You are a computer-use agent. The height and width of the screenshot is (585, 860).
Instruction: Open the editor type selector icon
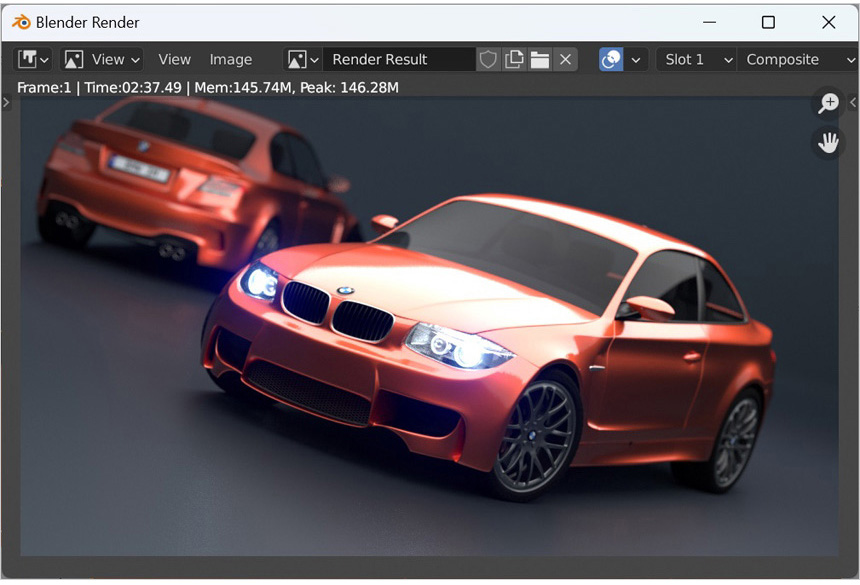click(x=33, y=60)
